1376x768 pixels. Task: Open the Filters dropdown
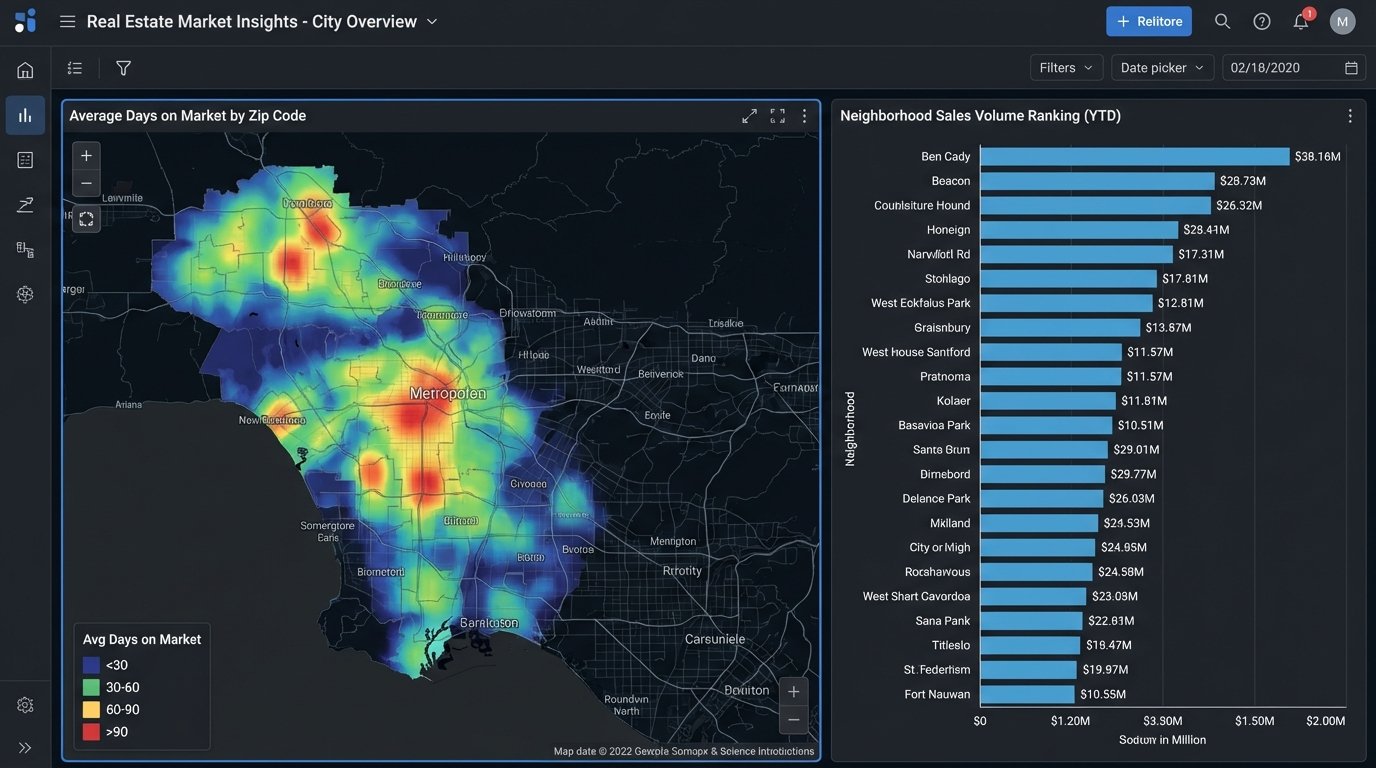point(1066,66)
